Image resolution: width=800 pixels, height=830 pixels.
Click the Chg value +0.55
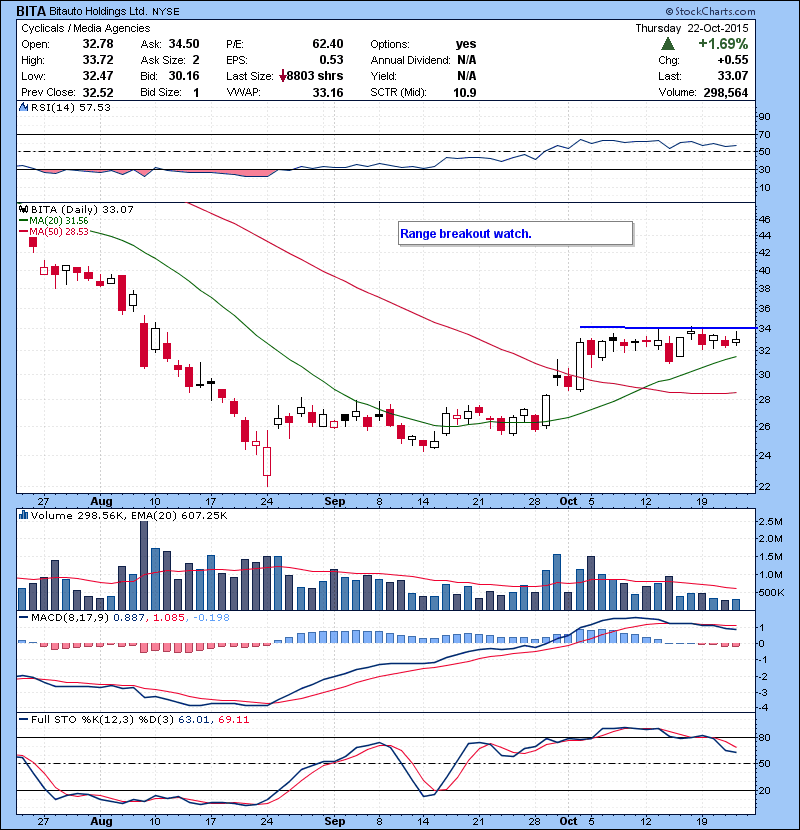(x=733, y=60)
